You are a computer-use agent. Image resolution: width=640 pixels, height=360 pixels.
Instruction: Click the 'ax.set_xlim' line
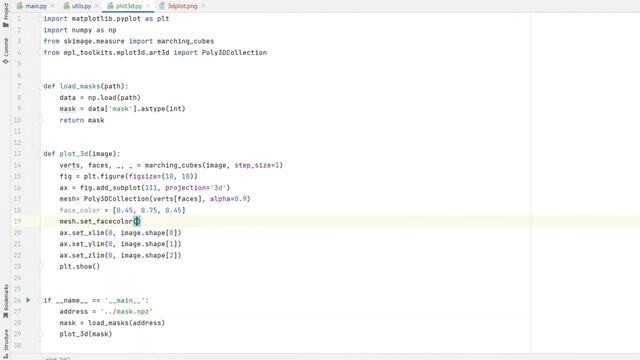120,233
